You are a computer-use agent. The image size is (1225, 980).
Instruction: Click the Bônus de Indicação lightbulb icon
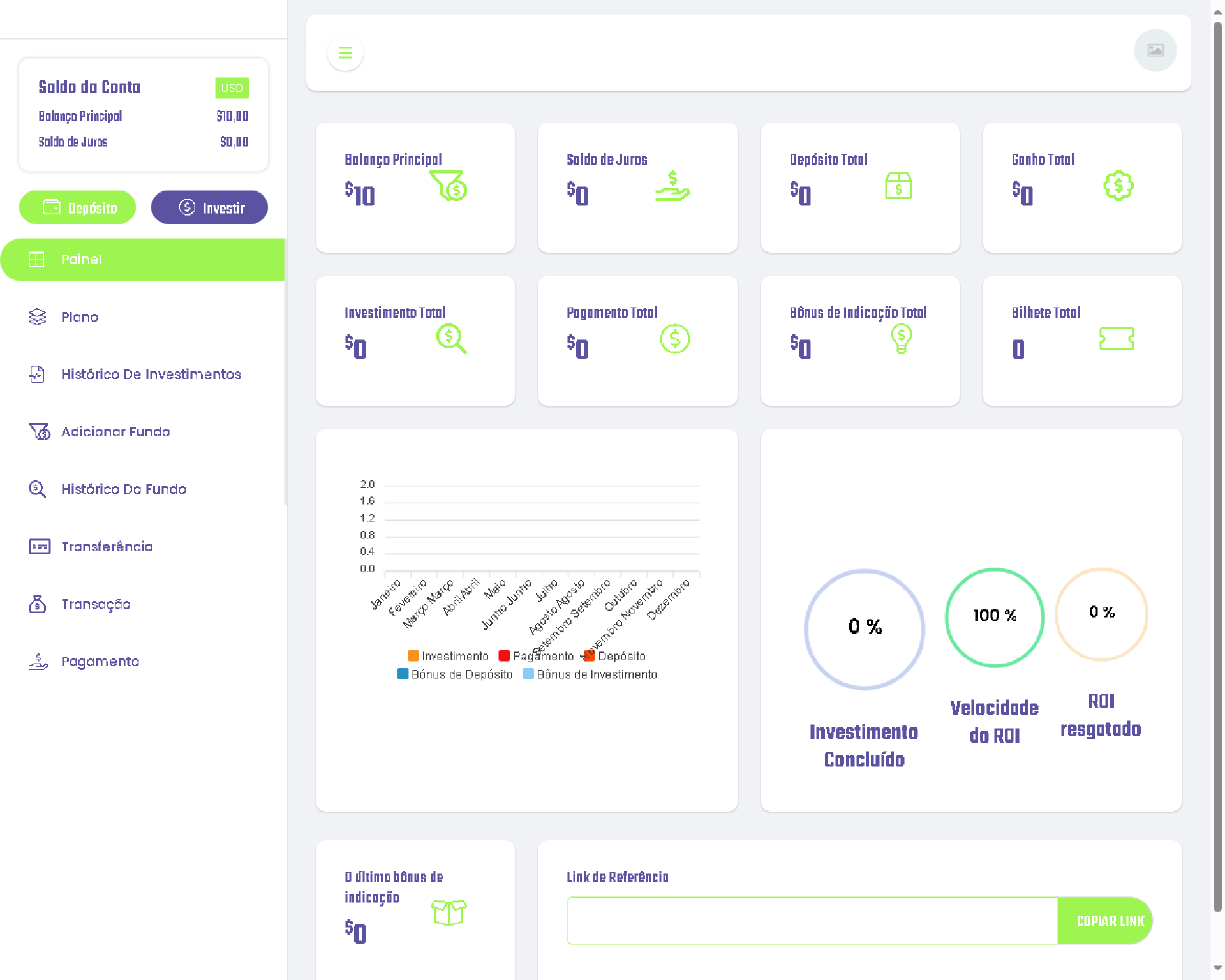[x=901, y=338]
